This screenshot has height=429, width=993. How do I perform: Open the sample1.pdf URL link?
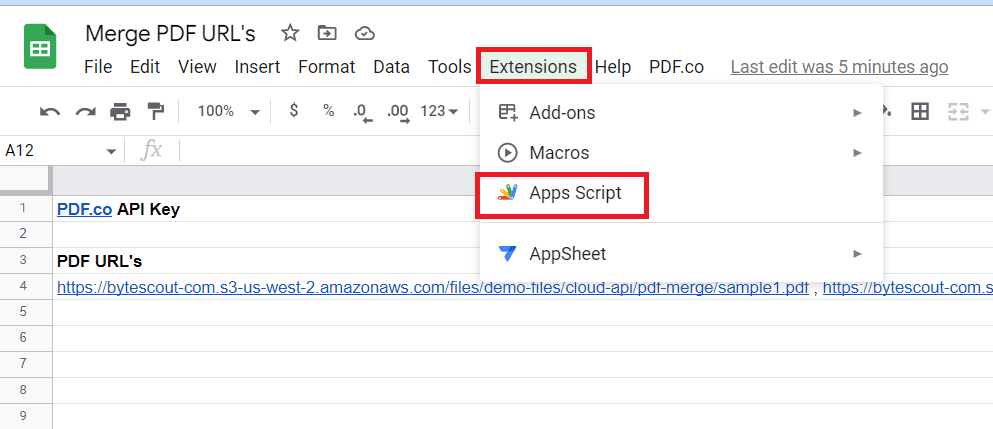click(x=433, y=288)
